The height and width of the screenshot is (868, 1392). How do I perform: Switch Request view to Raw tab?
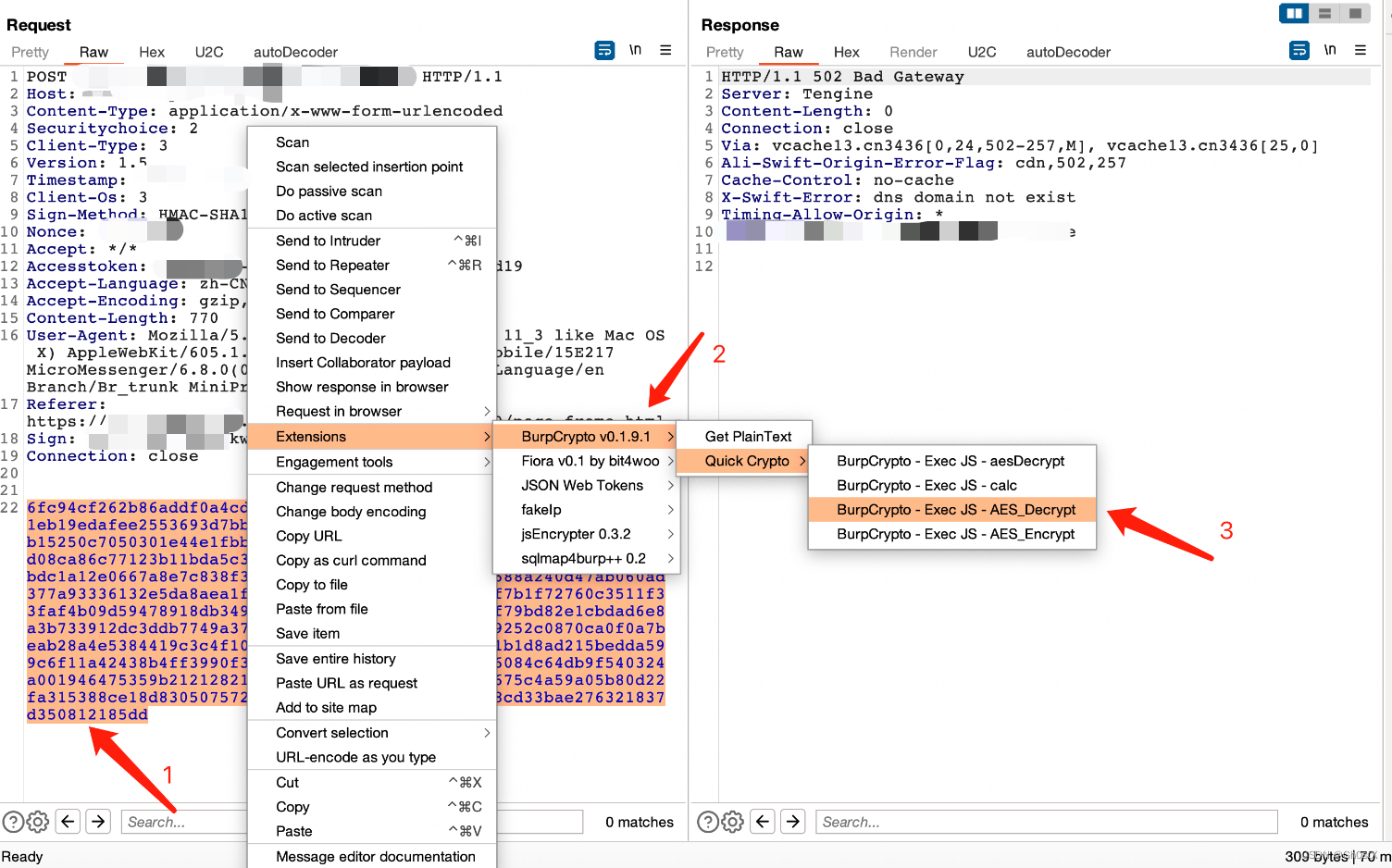pos(93,52)
